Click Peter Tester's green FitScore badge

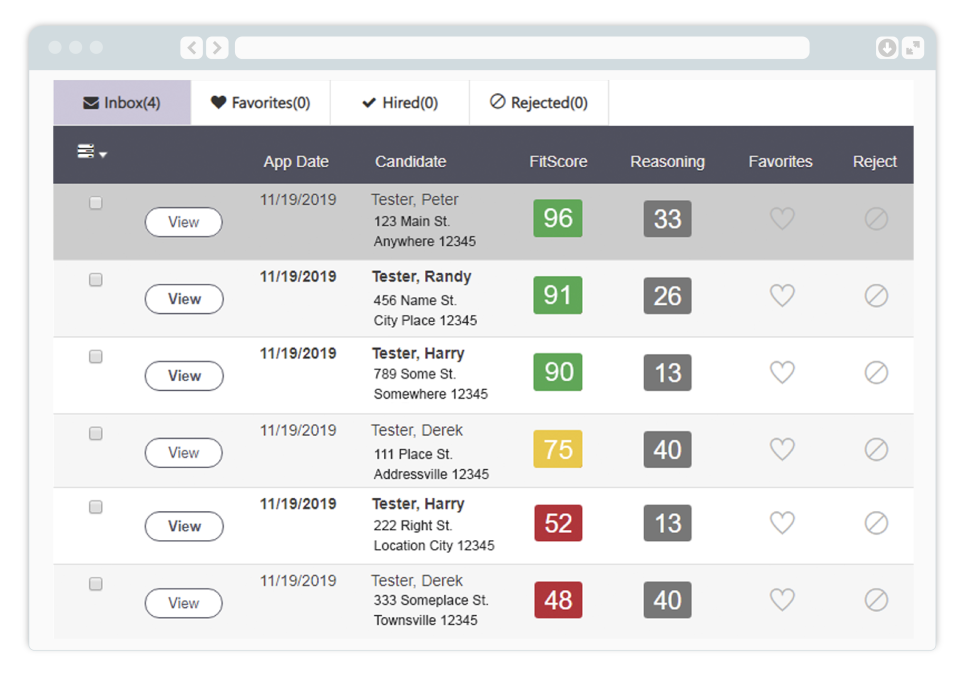pyautogui.click(x=557, y=218)
